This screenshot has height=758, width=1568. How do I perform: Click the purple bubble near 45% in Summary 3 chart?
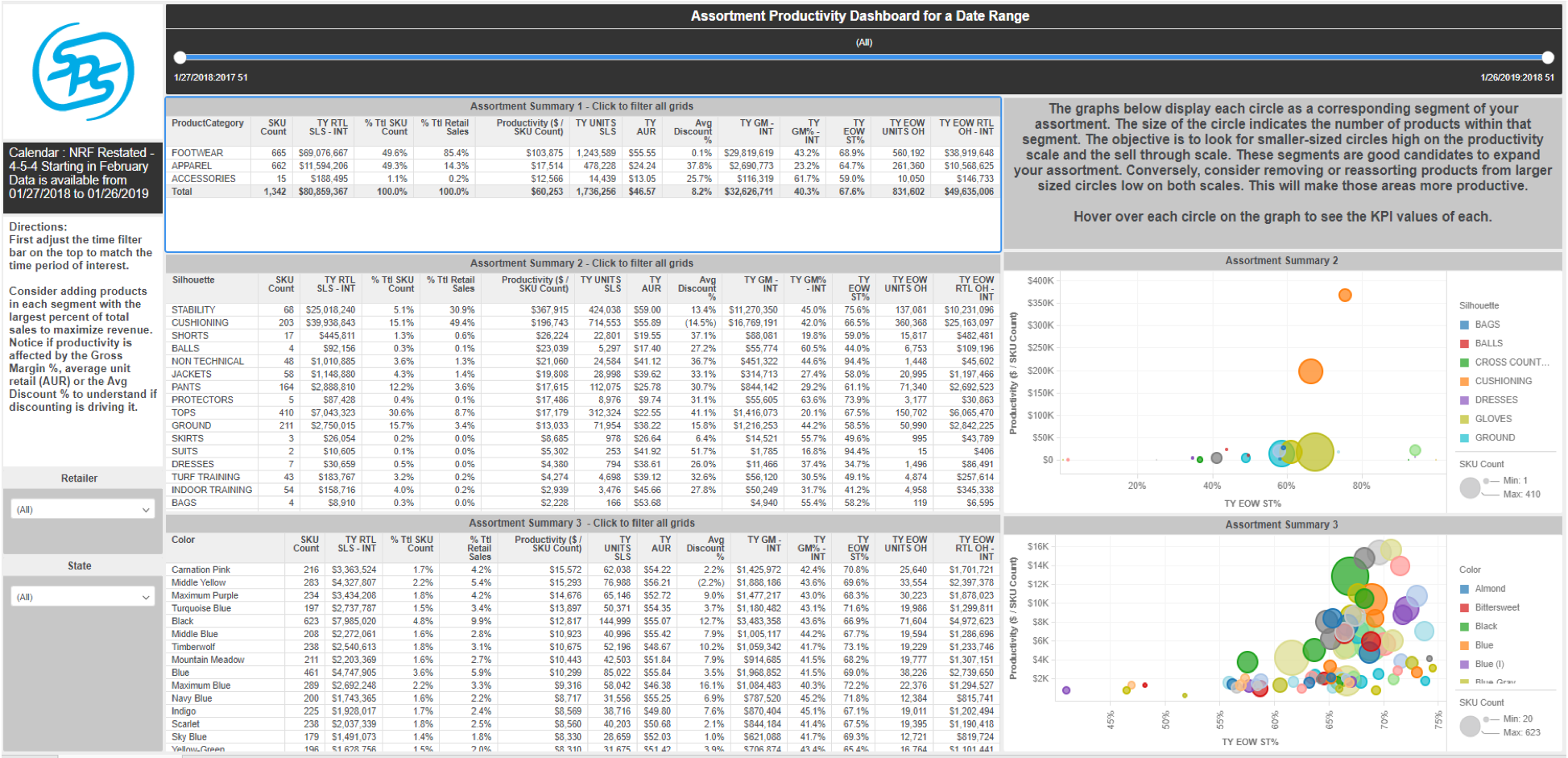click(1066, 690)
